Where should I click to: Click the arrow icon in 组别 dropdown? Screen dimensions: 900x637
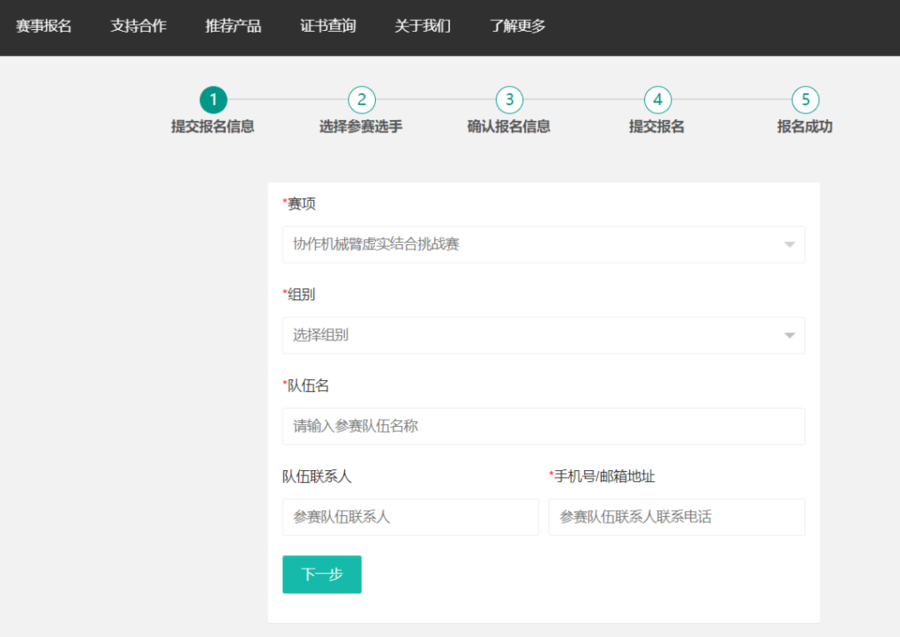tap(789, 336)
